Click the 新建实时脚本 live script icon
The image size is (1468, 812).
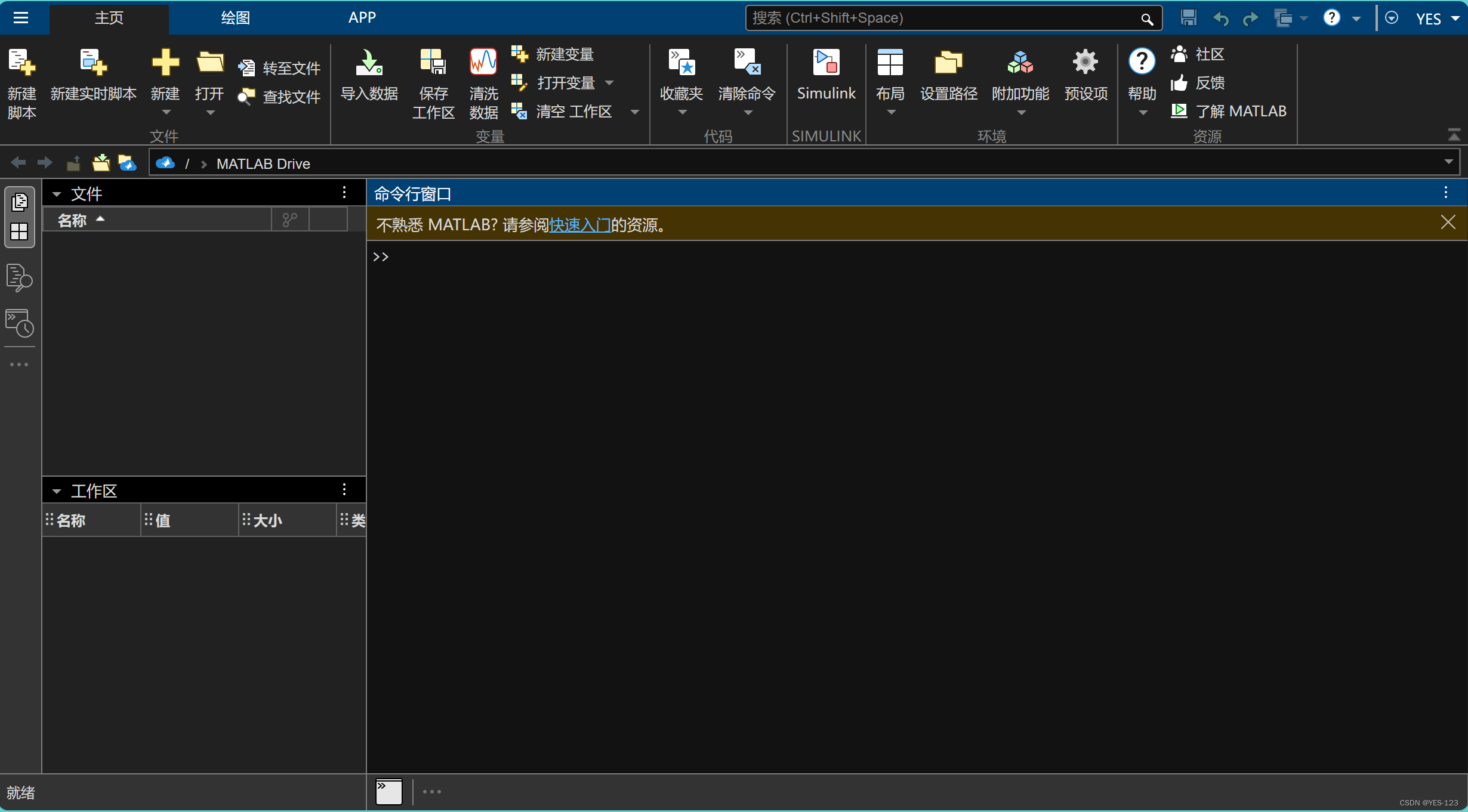93,62
